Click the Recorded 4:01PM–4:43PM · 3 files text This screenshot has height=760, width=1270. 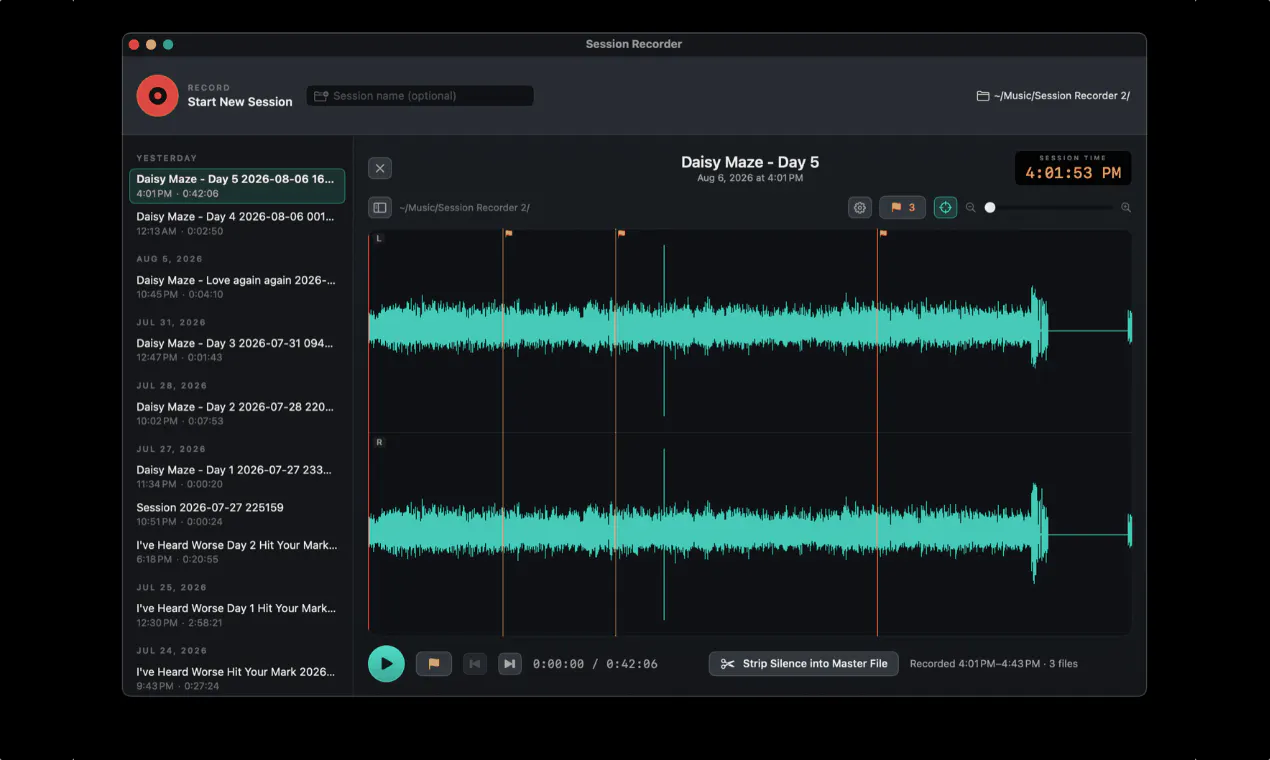[x=994, y=664]
